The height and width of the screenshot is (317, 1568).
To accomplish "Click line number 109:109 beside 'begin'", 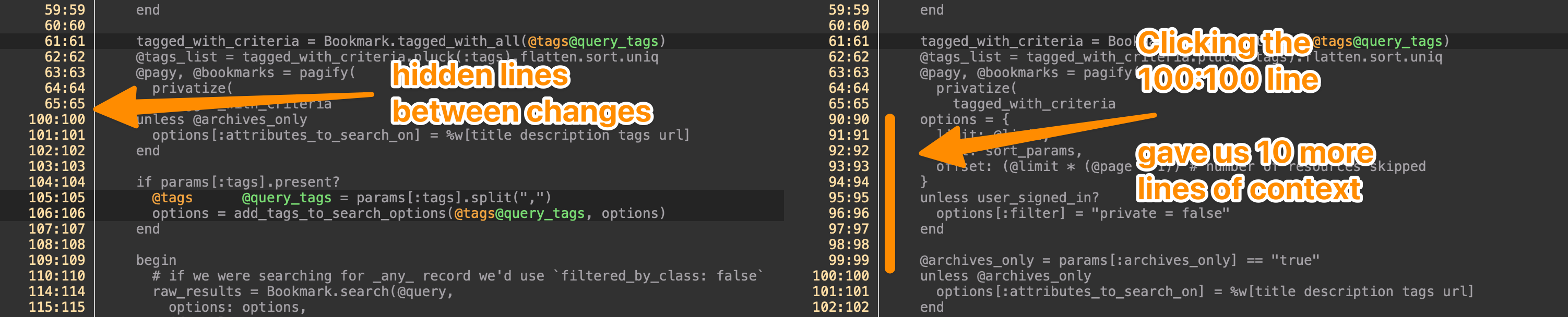I will click(56, 260).
